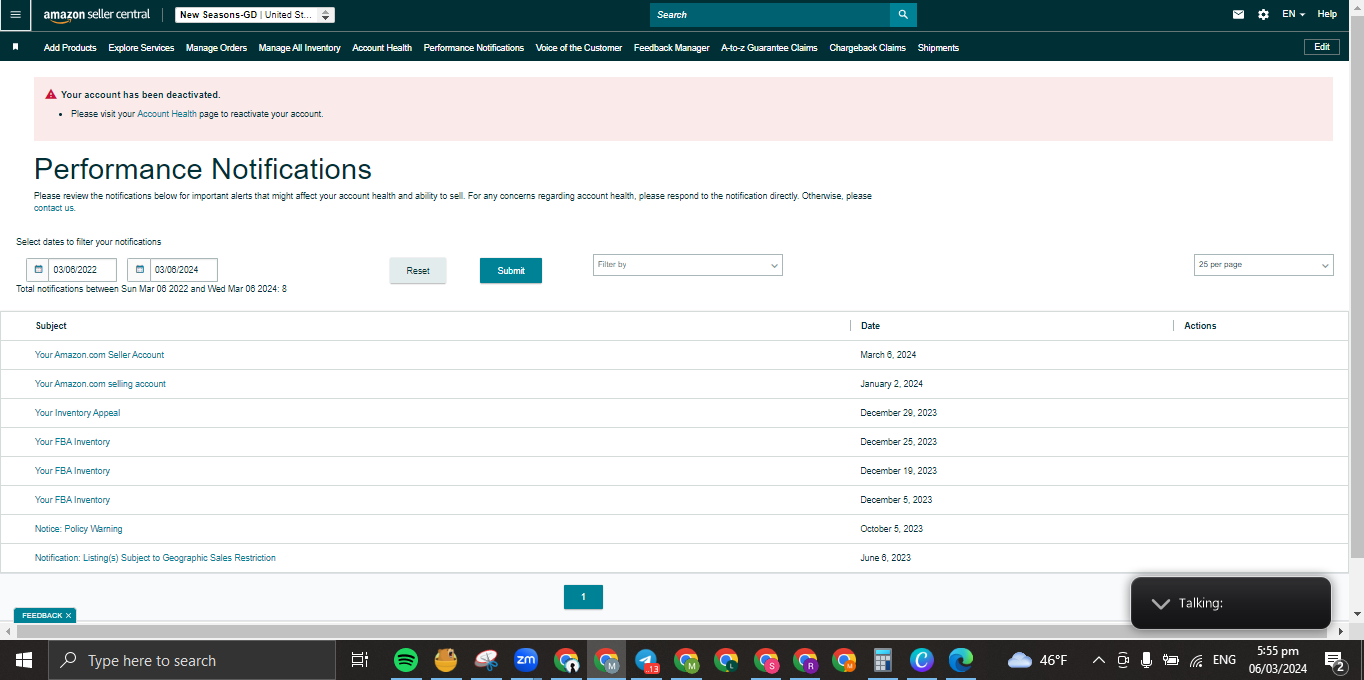Open Chrome profile S on the taskbar
Viewport: 1364px width, 680px height.
(766, 660)
